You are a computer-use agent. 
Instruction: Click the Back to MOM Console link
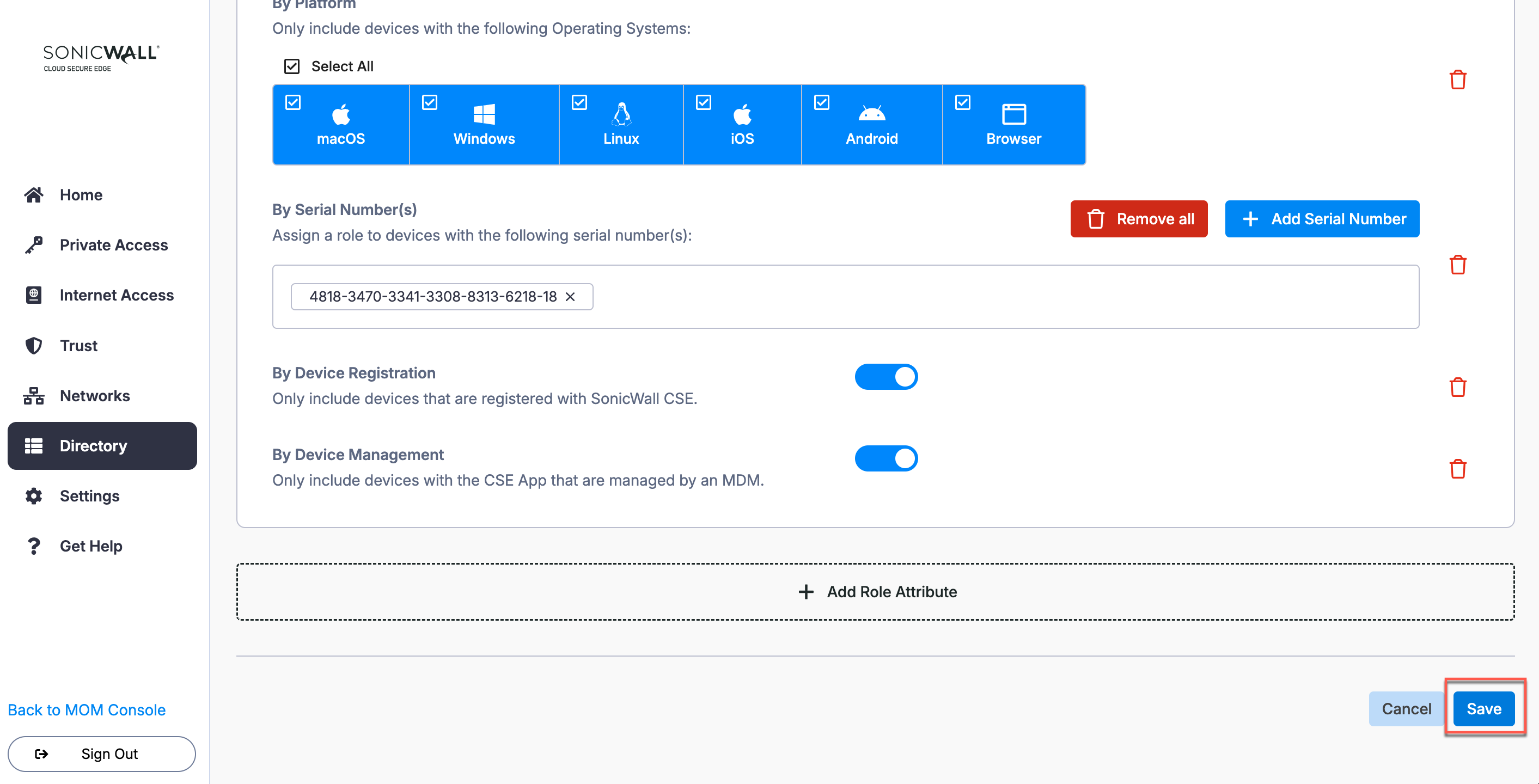(87, 709)
